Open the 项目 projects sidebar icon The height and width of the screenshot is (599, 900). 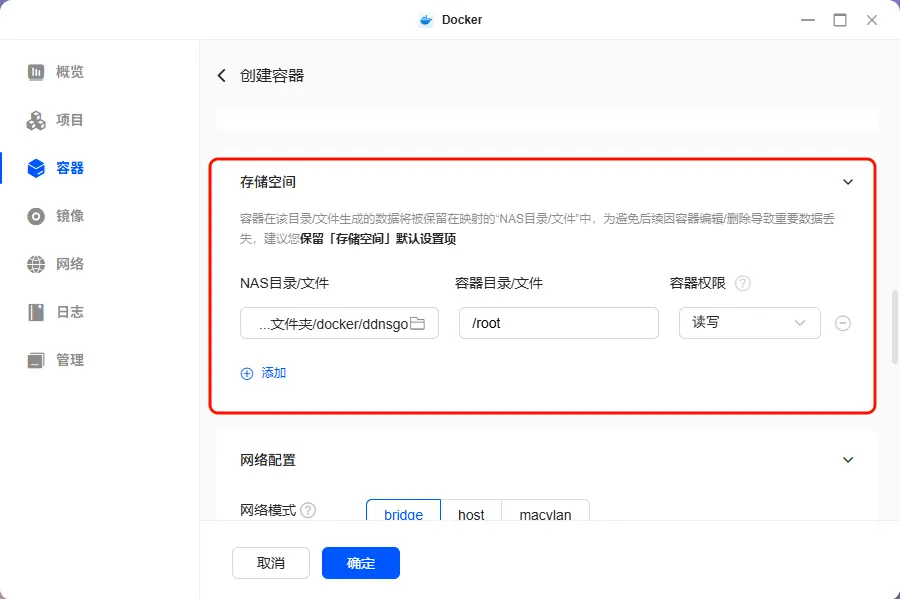(x=36, y=120)
